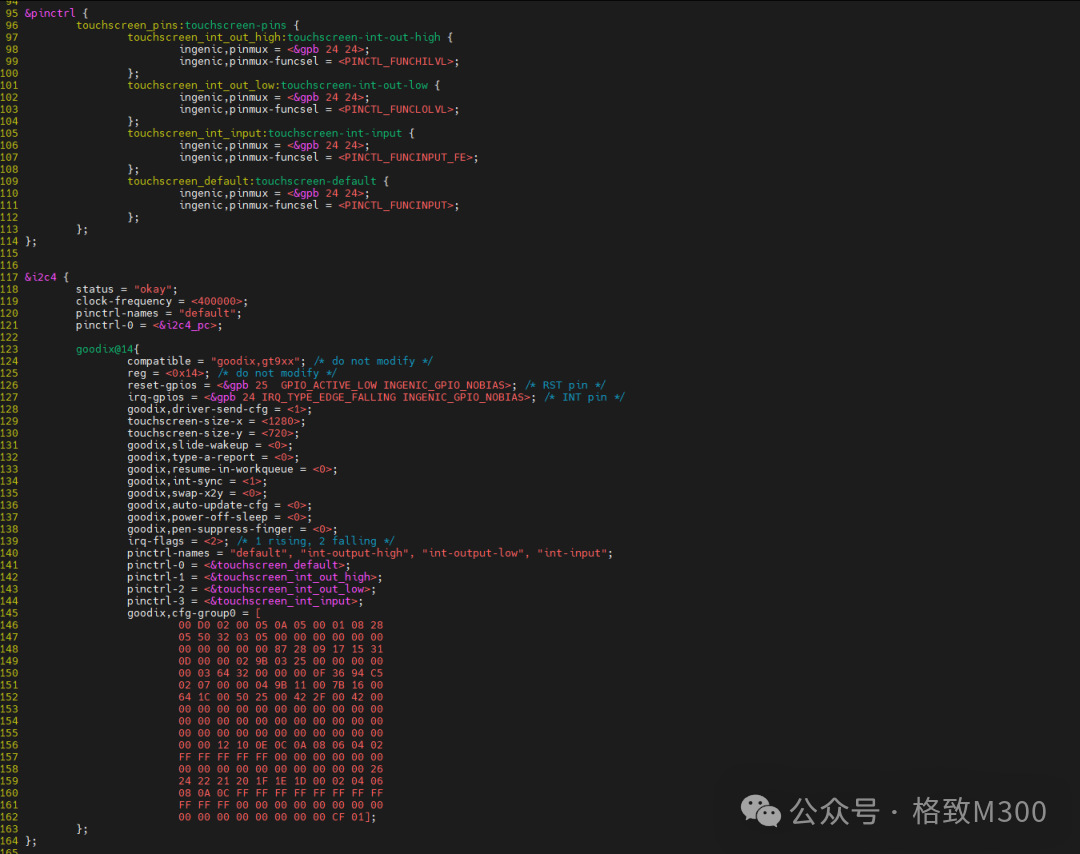The image size is (1080, 854).
Task: Click the "int-output-low" string on line 140
Action: pyautogui.click(x=473, y=553)
